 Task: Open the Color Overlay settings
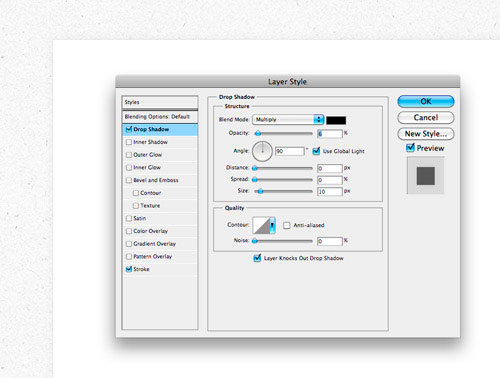(151, 231)
